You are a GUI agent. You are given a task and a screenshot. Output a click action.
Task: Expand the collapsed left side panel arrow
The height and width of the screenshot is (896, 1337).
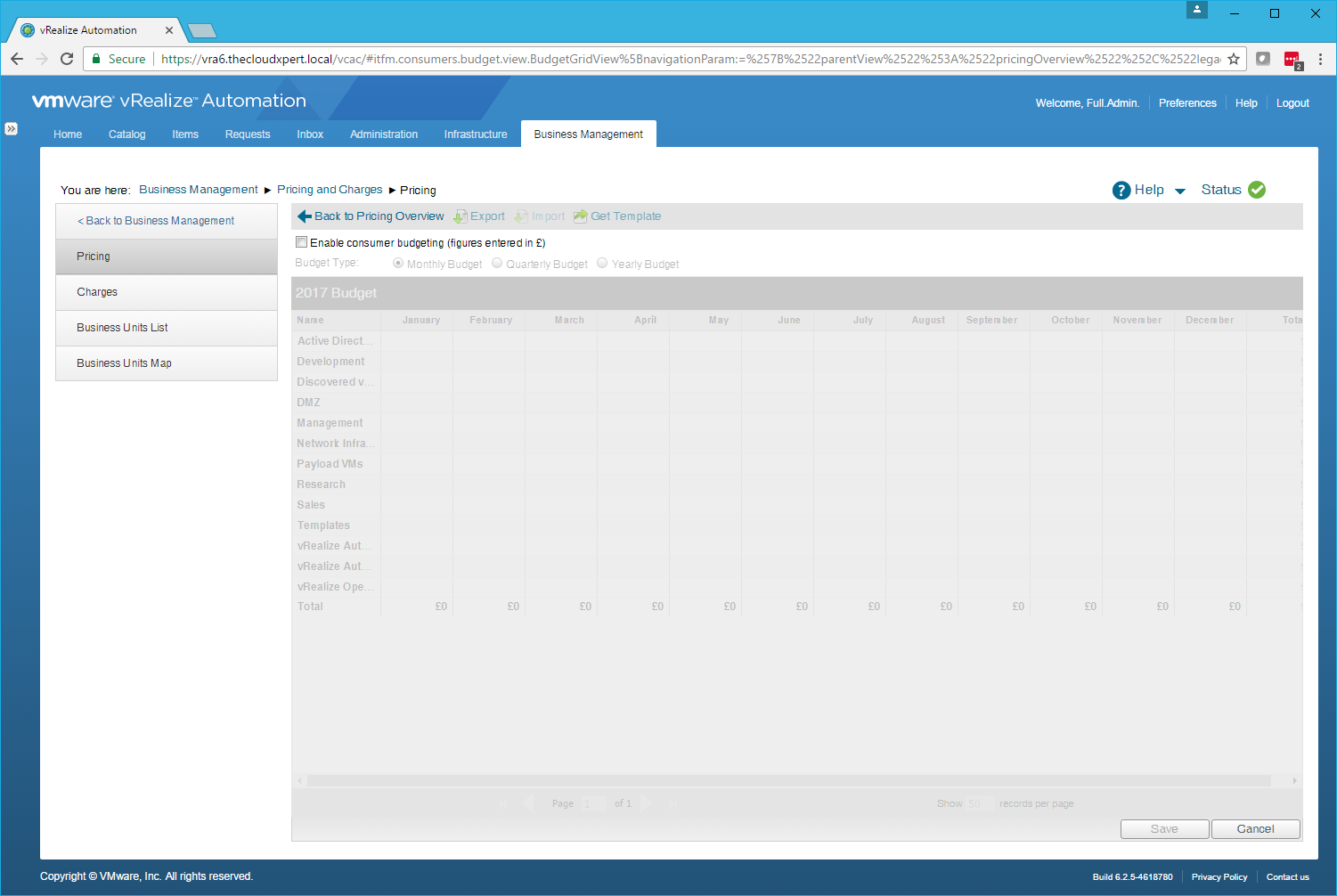(11, 128)
